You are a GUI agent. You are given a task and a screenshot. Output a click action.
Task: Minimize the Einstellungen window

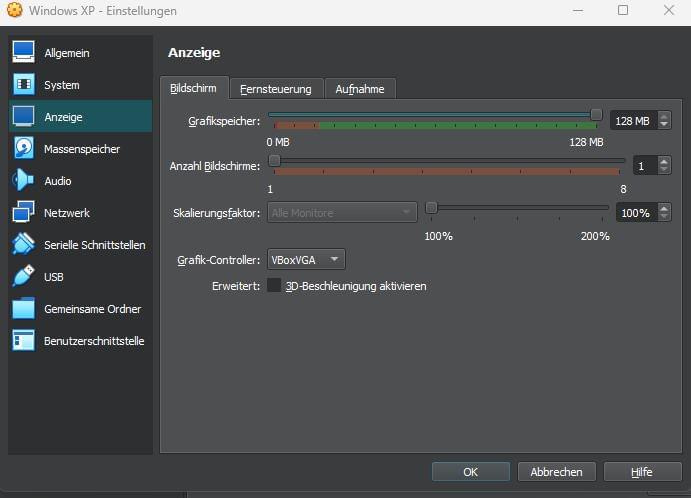pyautogui.click(x=578, y=10)
